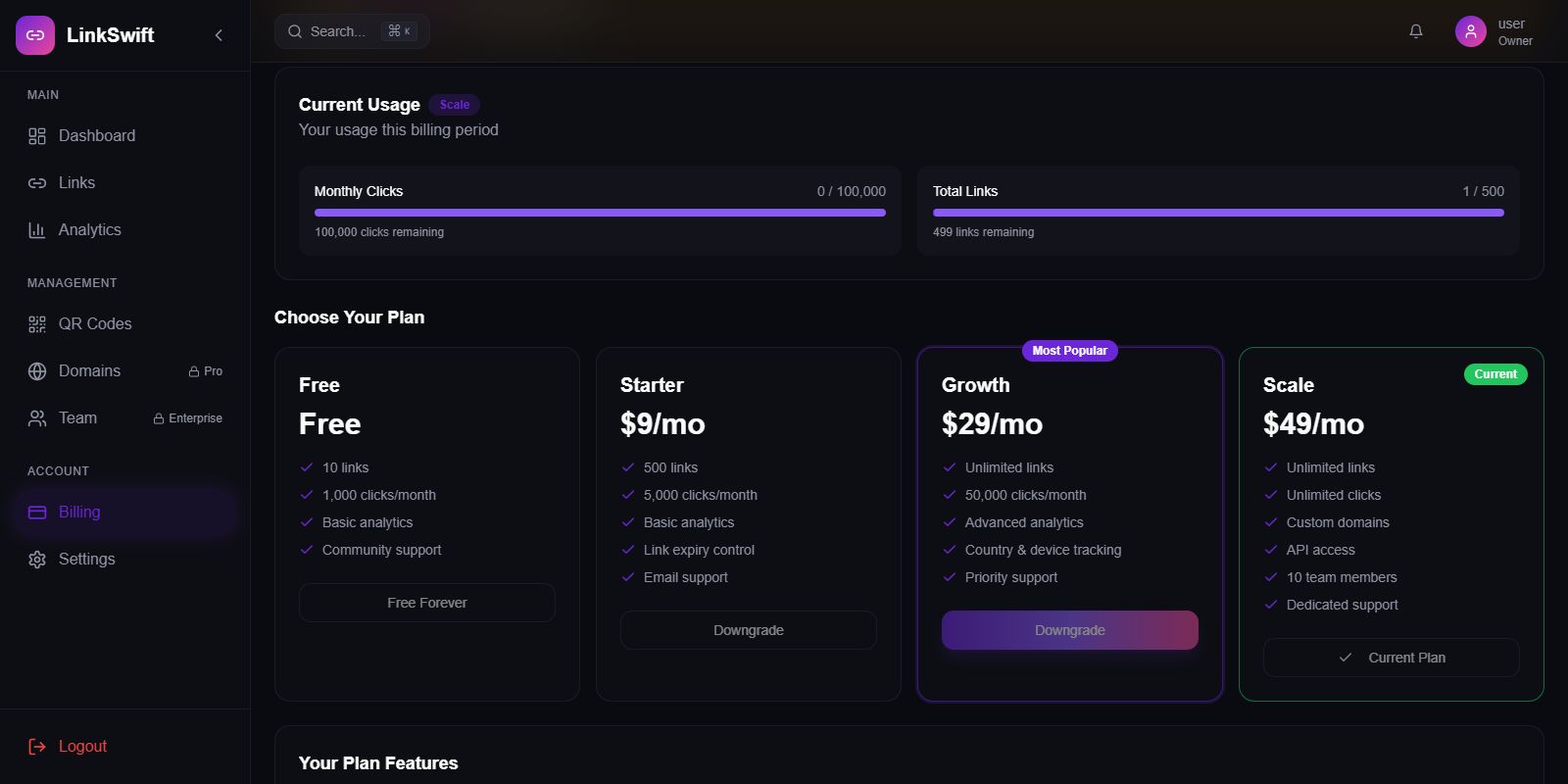Click the Starter plan Downgrade button
The height and width of the screenshot is (784, 1568).
(748, 630)
